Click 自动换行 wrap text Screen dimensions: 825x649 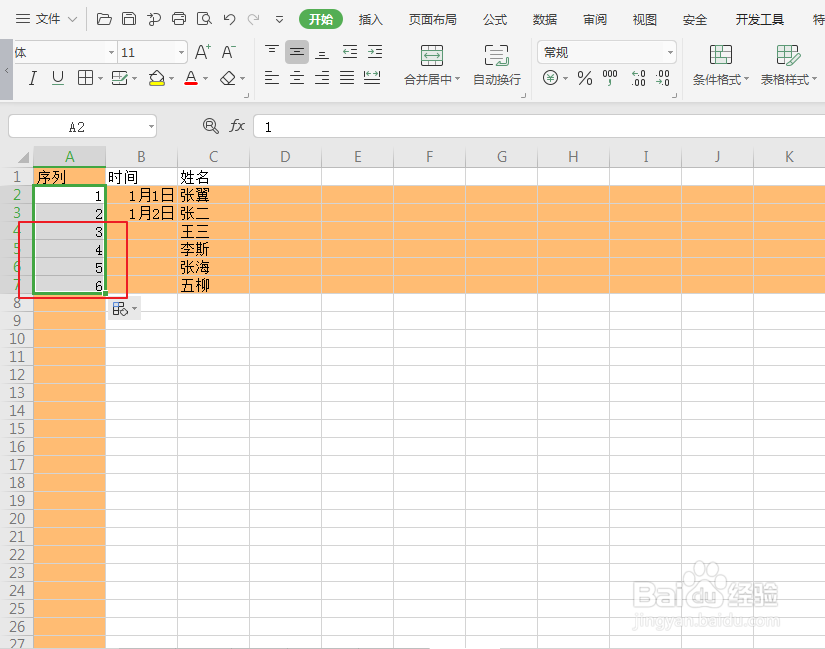[497, 65]
